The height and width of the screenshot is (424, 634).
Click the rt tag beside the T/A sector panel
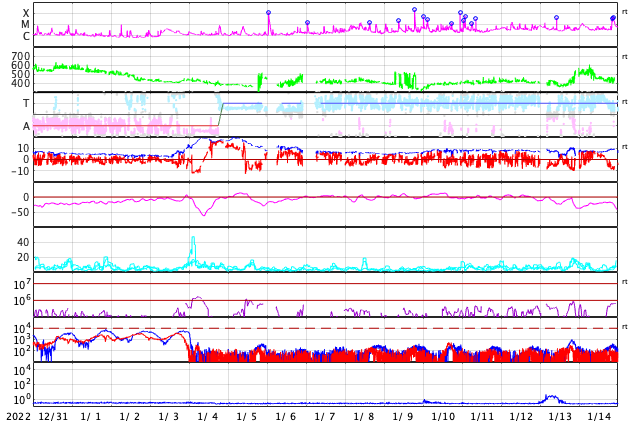[625, 101]
